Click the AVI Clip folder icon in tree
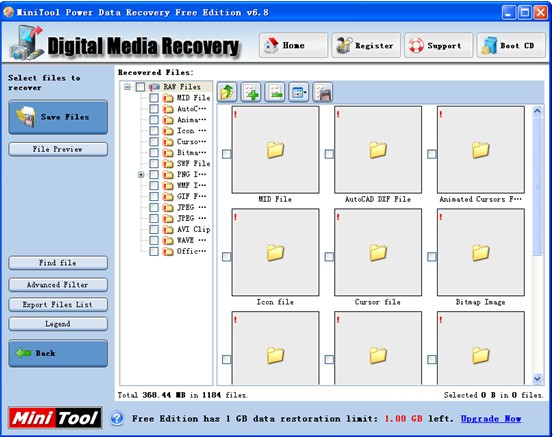This screenshot has width=553, height=437. [168, 230]
